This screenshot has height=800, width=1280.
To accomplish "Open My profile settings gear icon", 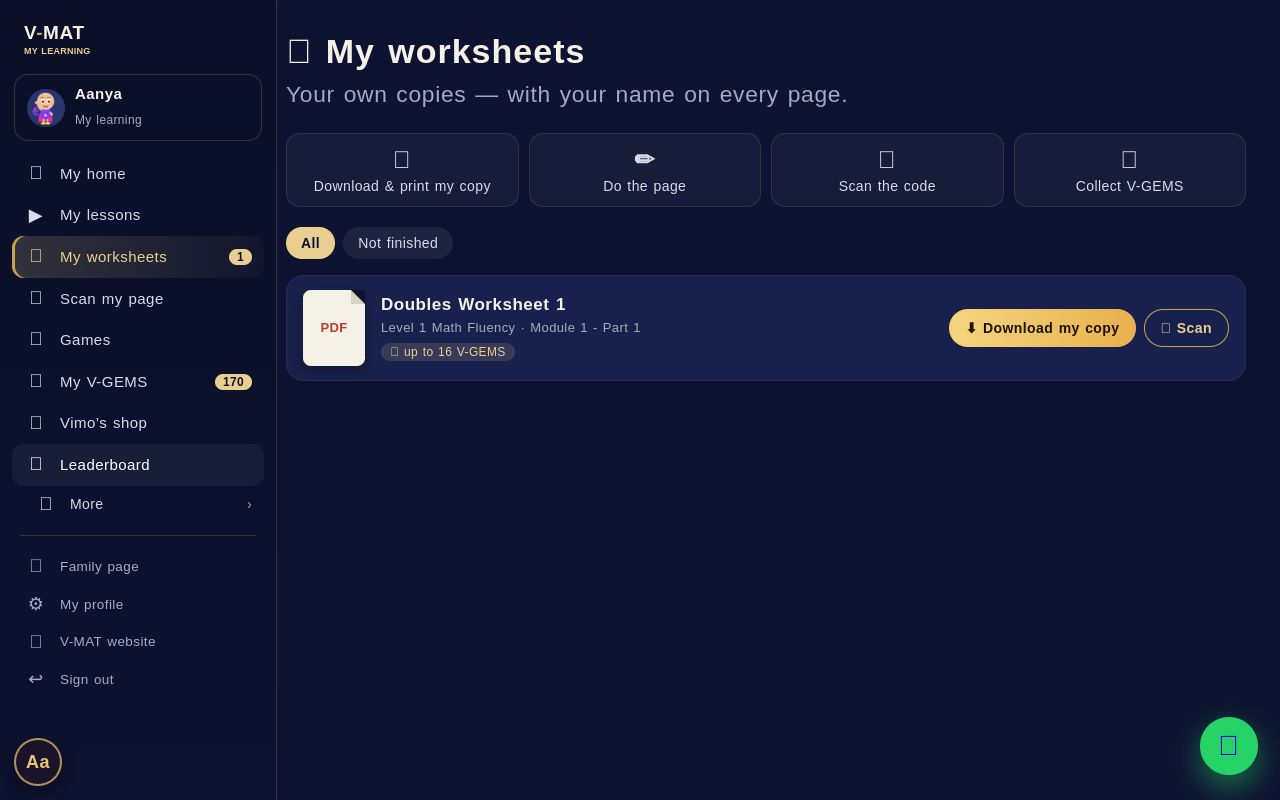I will click(36, 604).
